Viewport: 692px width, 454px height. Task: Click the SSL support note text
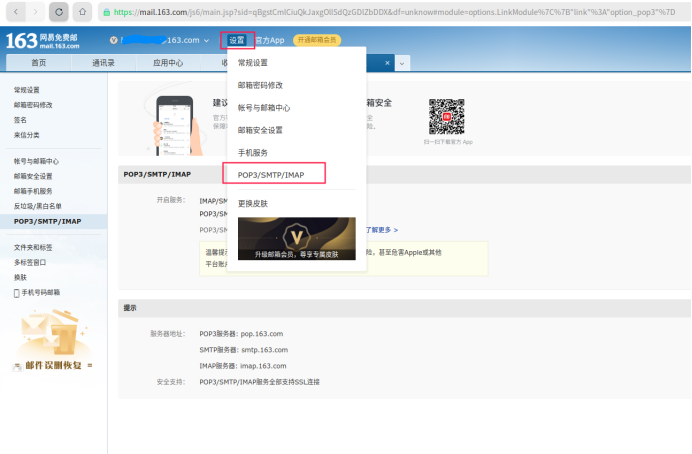[x=260, y=382]
